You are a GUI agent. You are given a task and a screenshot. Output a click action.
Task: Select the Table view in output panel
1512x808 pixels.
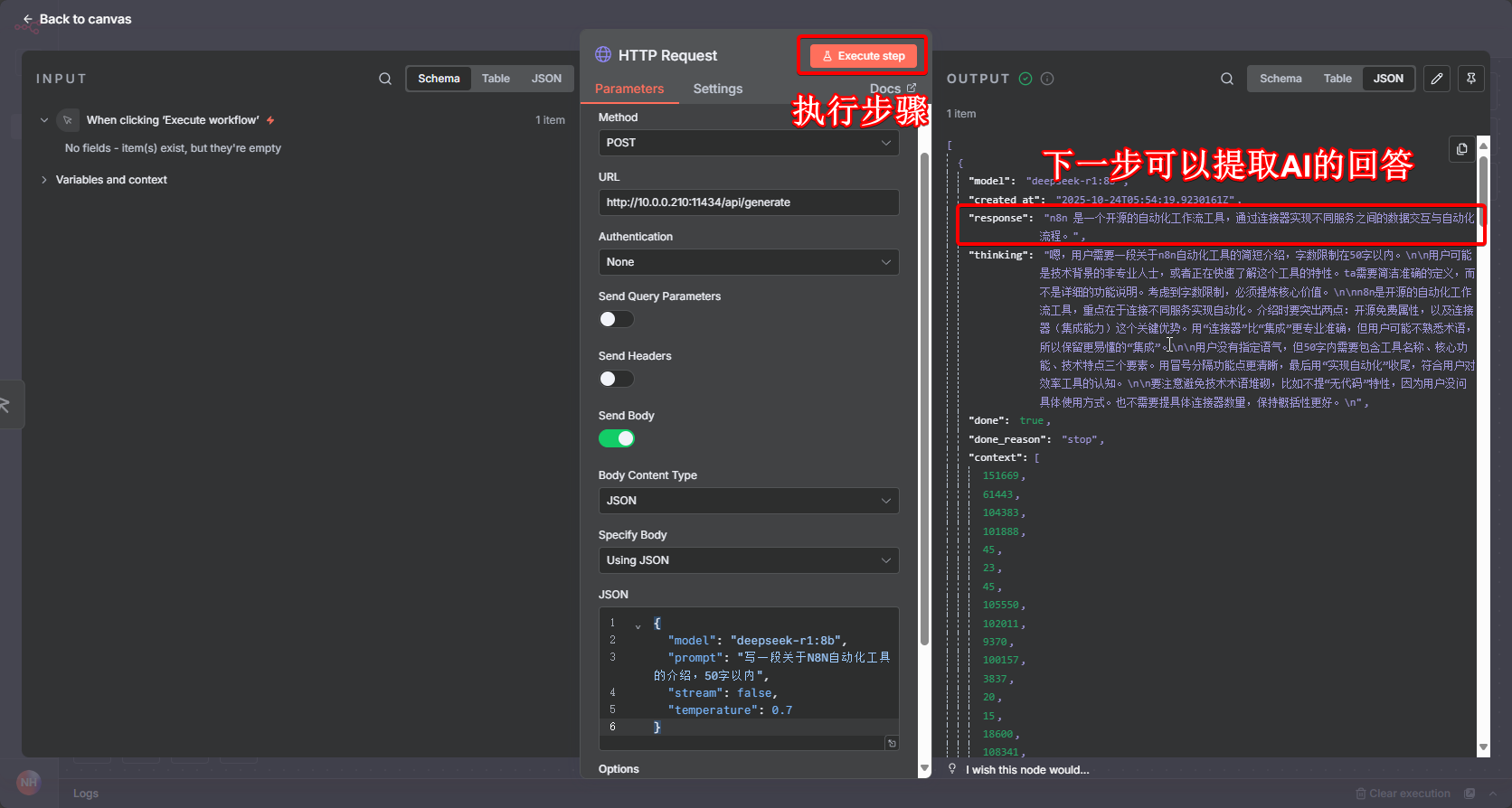pos(1337,79)
